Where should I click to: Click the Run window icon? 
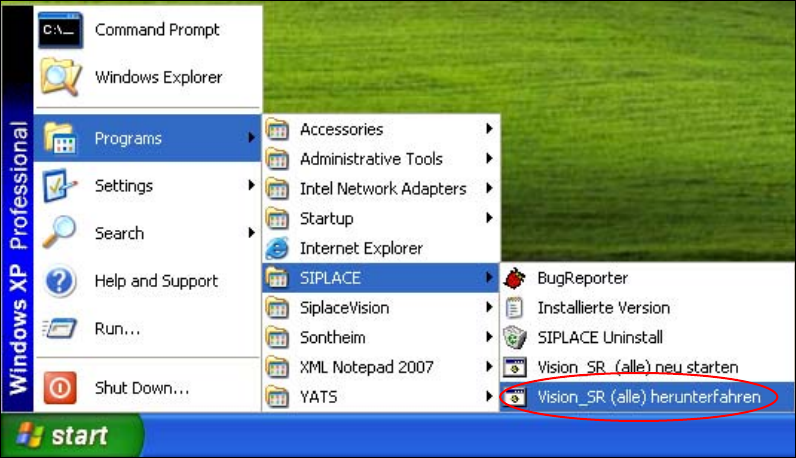(60, 328)
